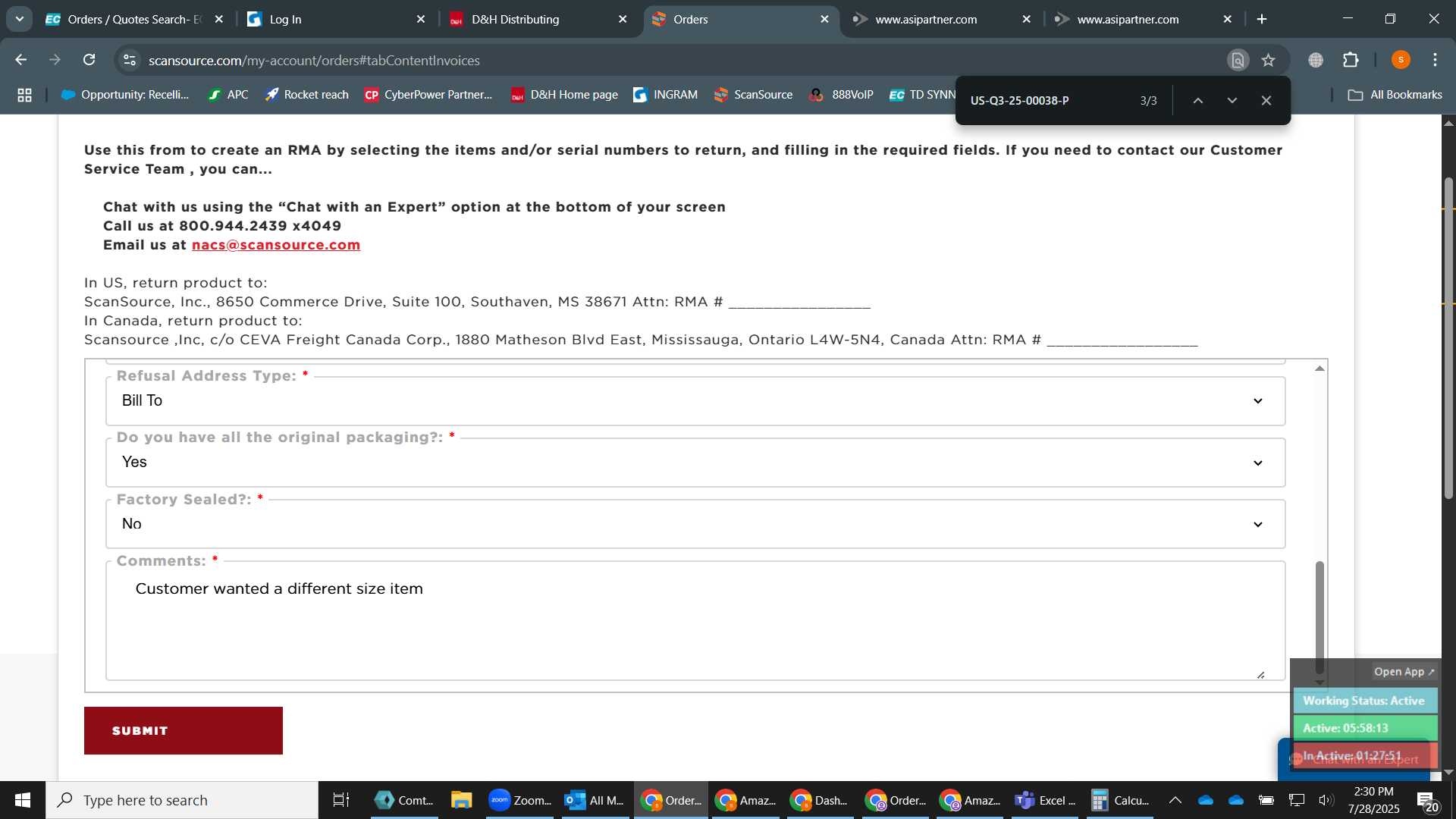Open Comt... taskbar application

[406, 800]
